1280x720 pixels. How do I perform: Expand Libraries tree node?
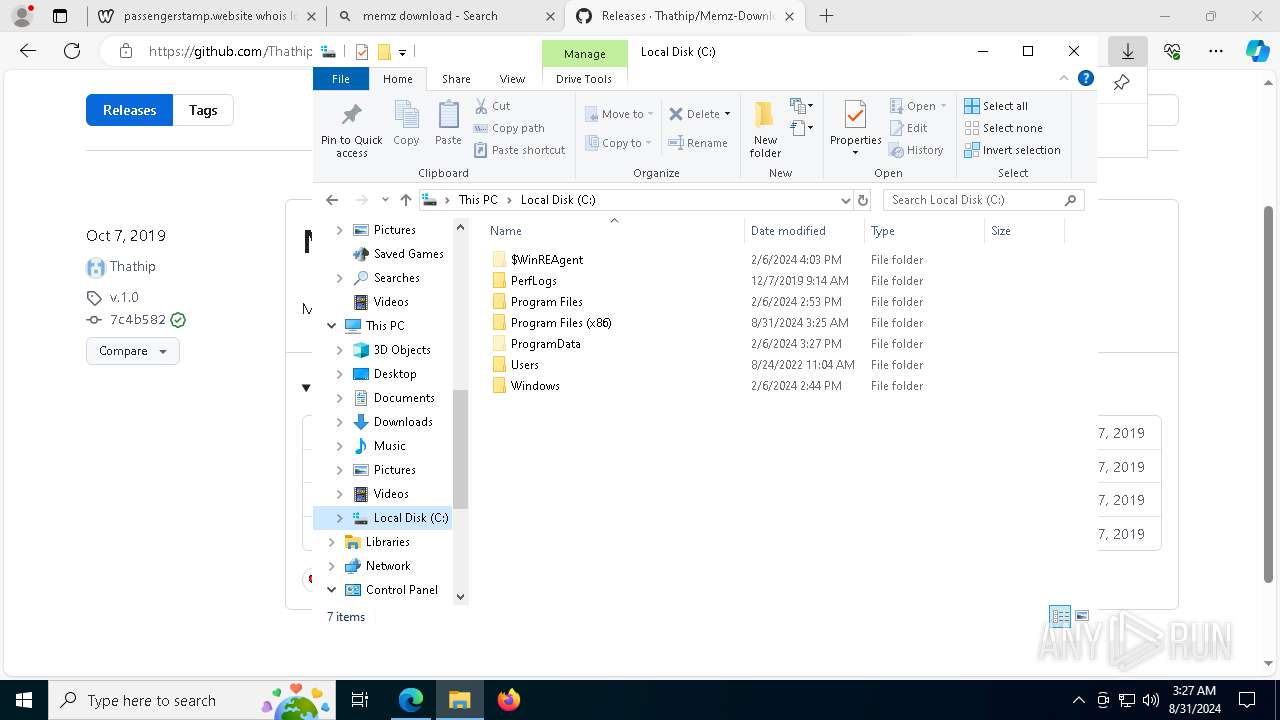click(x=331, y=542)
